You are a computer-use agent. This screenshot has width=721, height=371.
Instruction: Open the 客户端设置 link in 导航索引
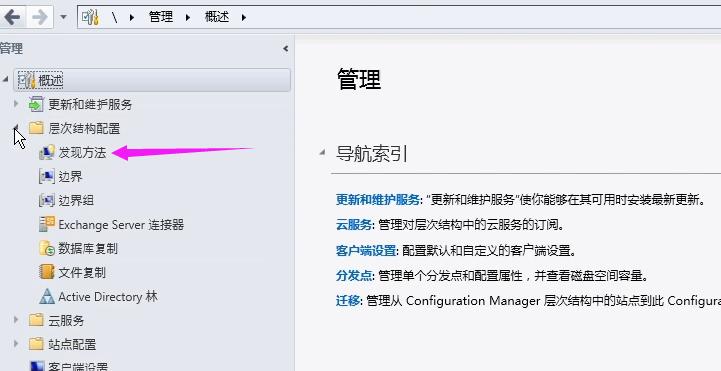366,251
